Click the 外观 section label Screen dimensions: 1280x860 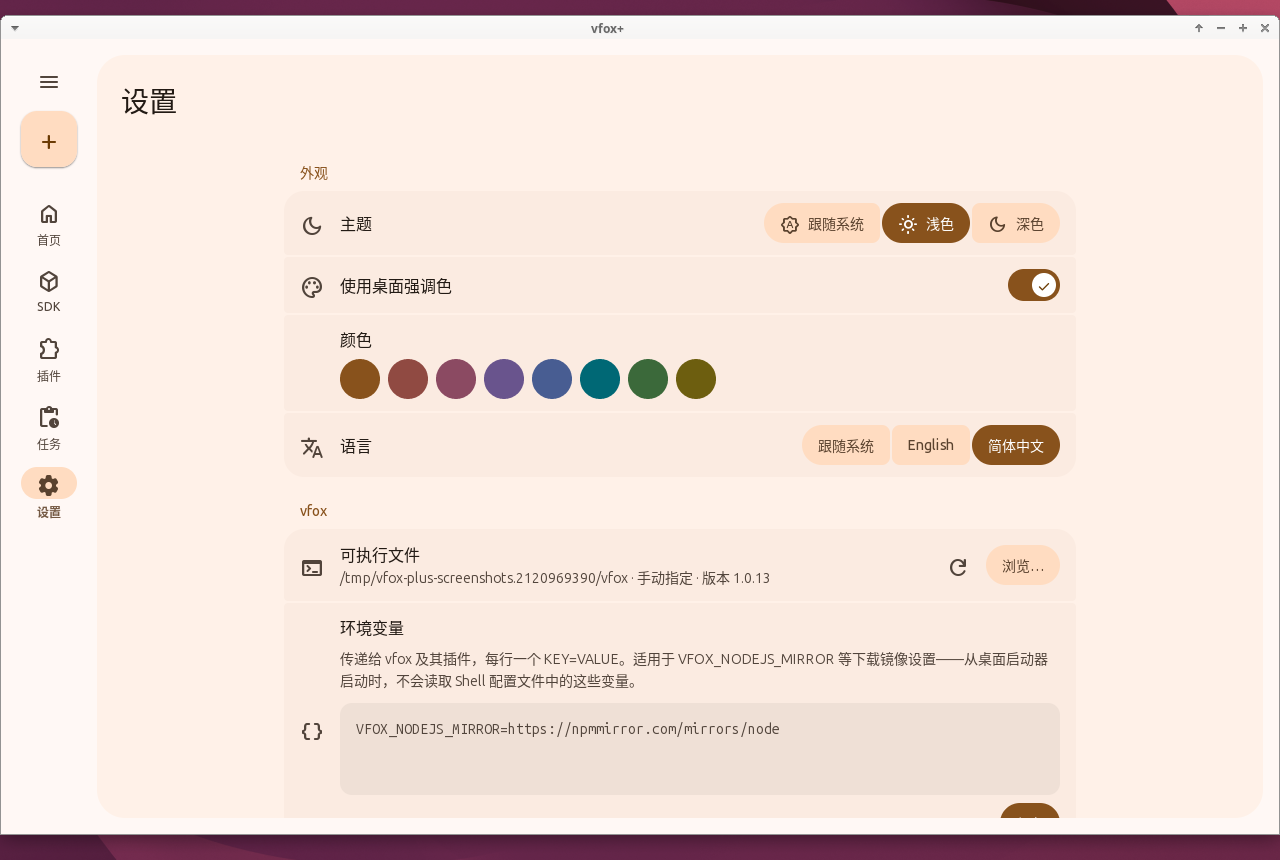[314, 173]
